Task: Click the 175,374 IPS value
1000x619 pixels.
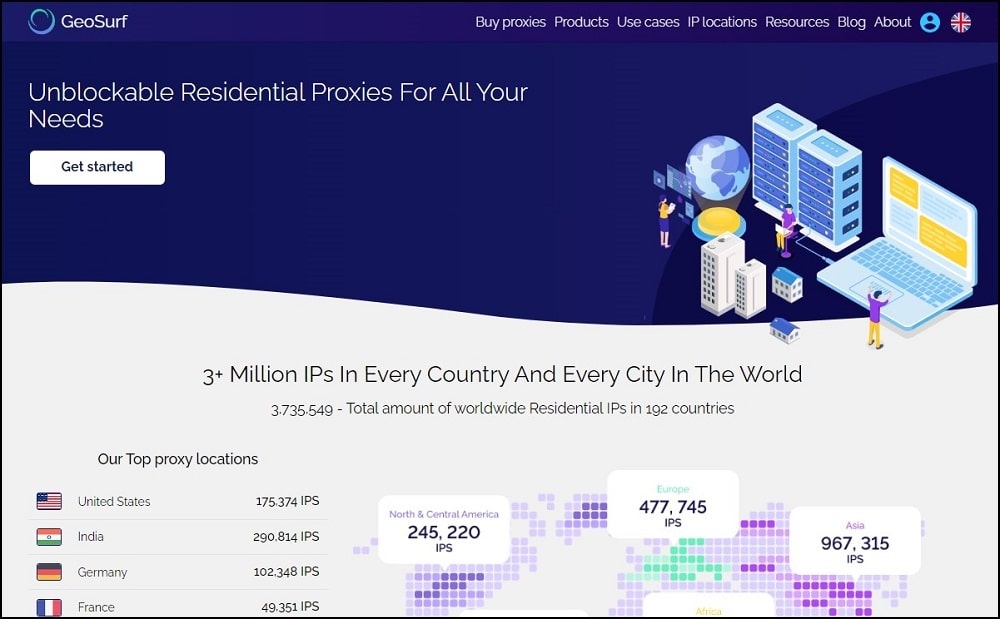Action: [x=287, y=502]
